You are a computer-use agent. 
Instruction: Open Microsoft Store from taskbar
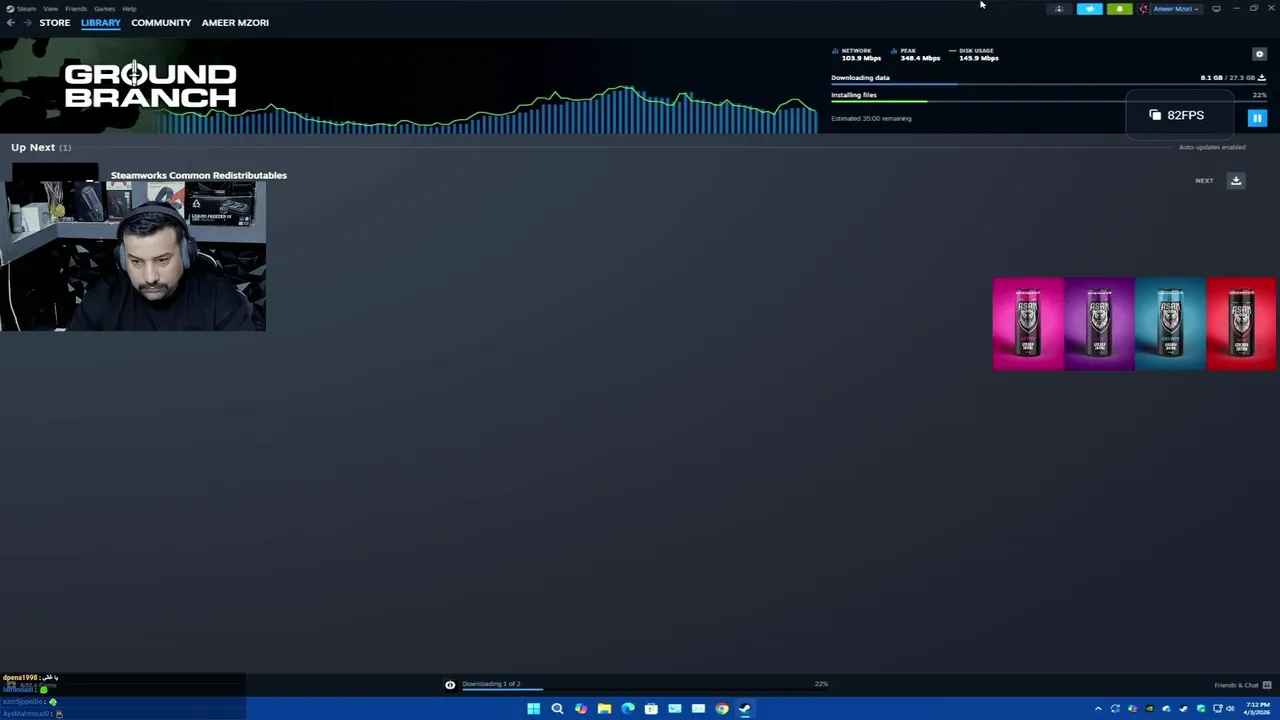click(x=651, y=709)
